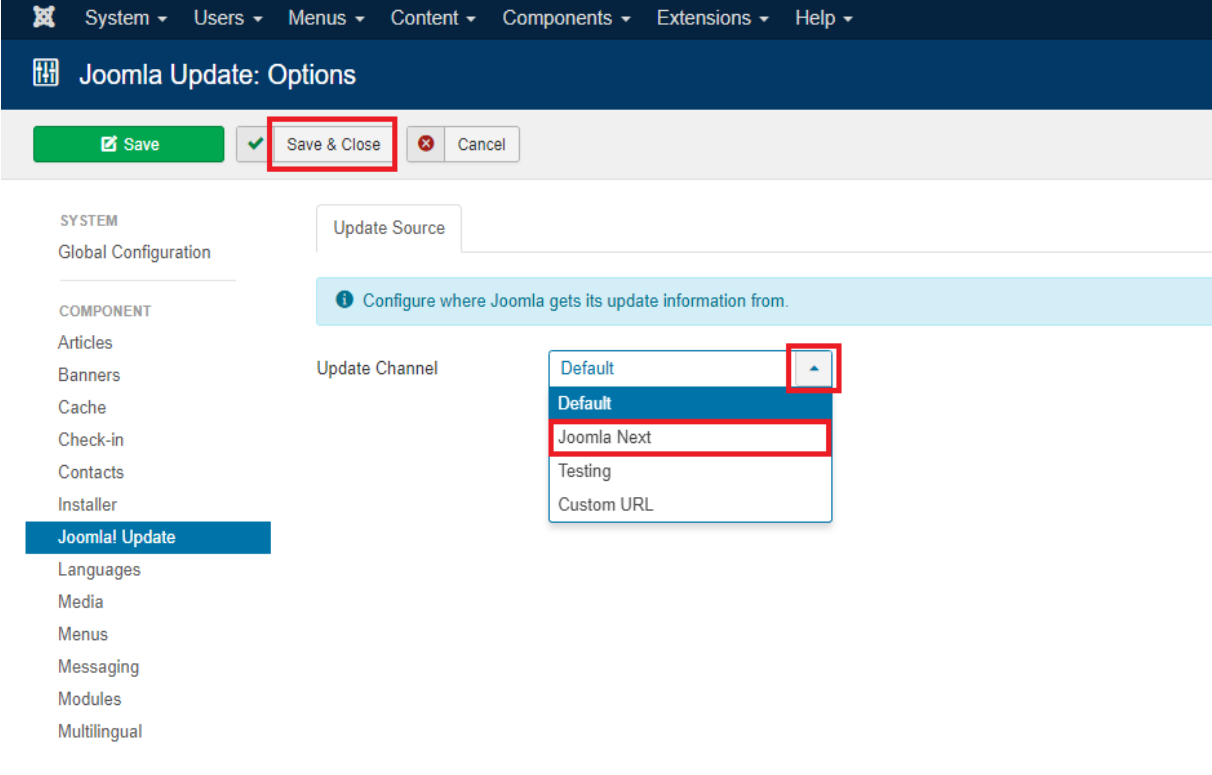Click the Joomla Update: Options page title
The image size is (1212, 775).
coord(217,74)
